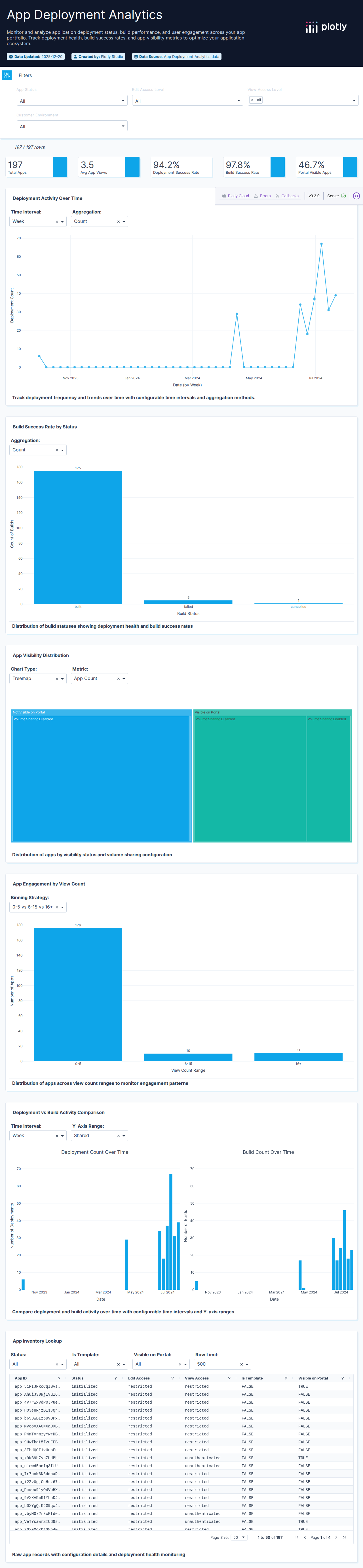Open filter for Status column
Viewport: 363px width, 1568px height.
coord(115,1379)
